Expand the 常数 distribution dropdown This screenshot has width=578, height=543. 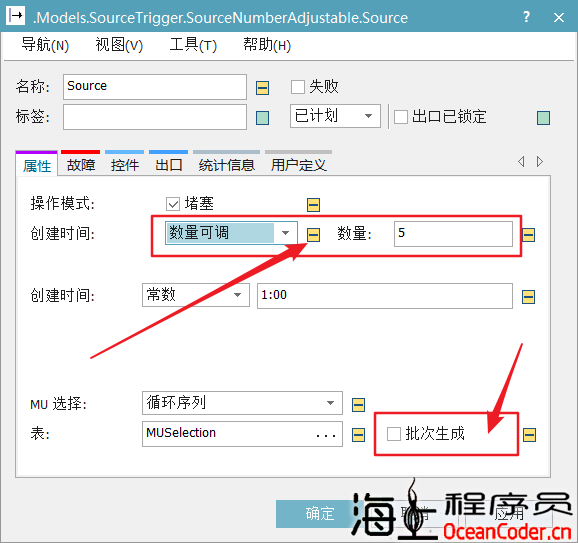click(196, 295)
